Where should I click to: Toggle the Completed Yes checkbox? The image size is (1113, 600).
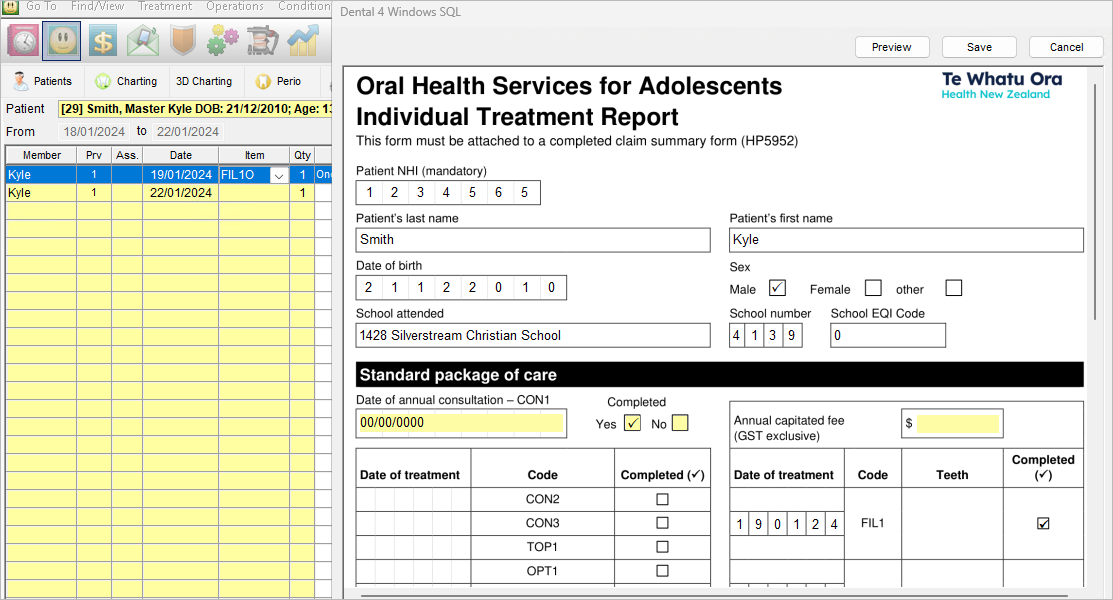632,423
